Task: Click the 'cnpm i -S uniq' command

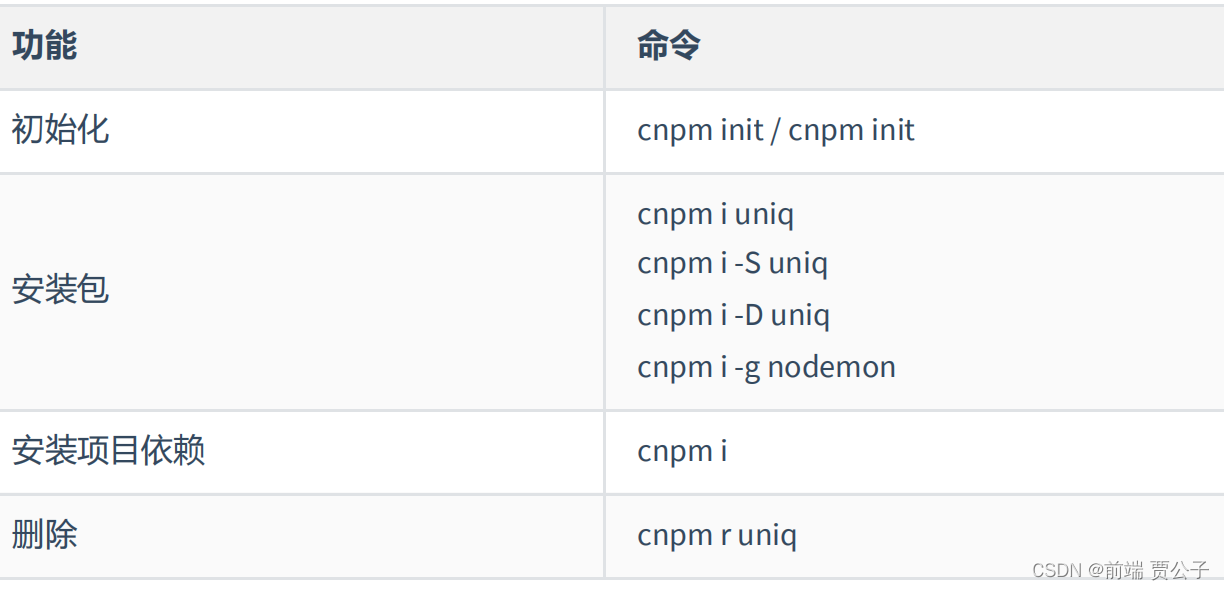Action: click(733, 264)
